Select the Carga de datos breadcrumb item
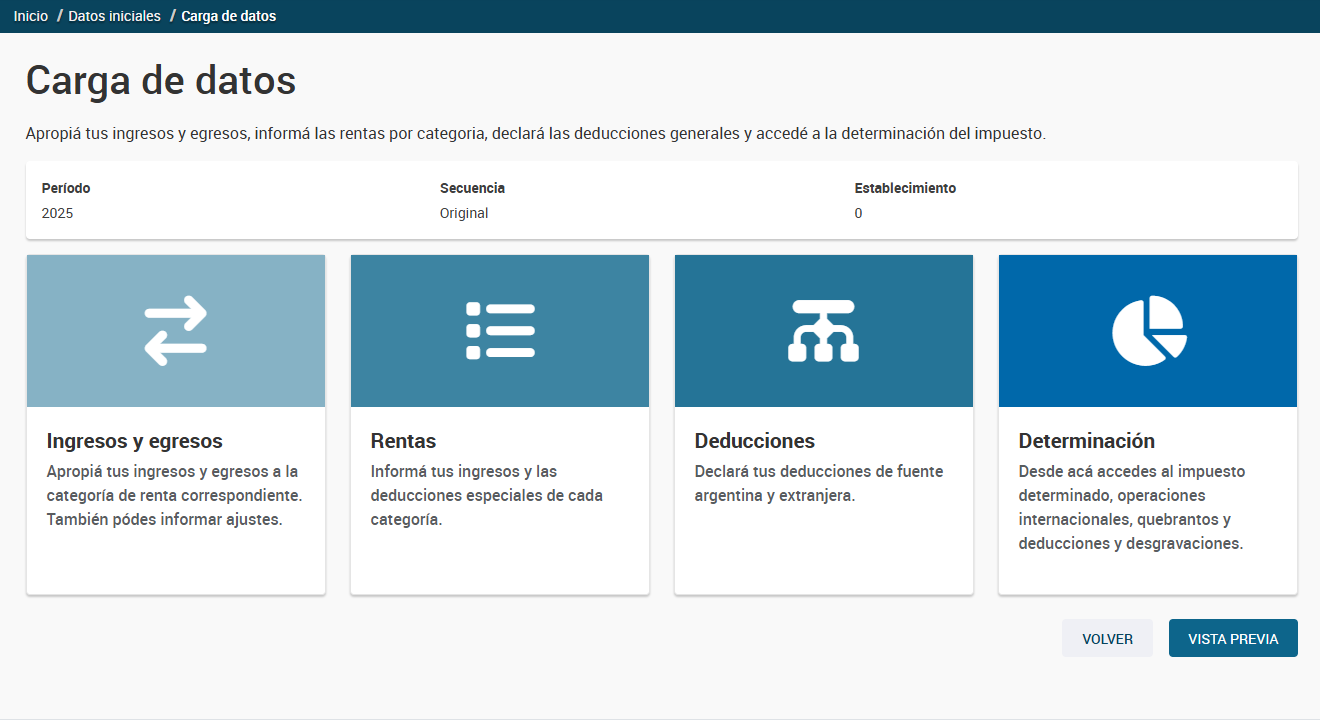Viewport: 1320px width, 723px height. tap(229, 16)
